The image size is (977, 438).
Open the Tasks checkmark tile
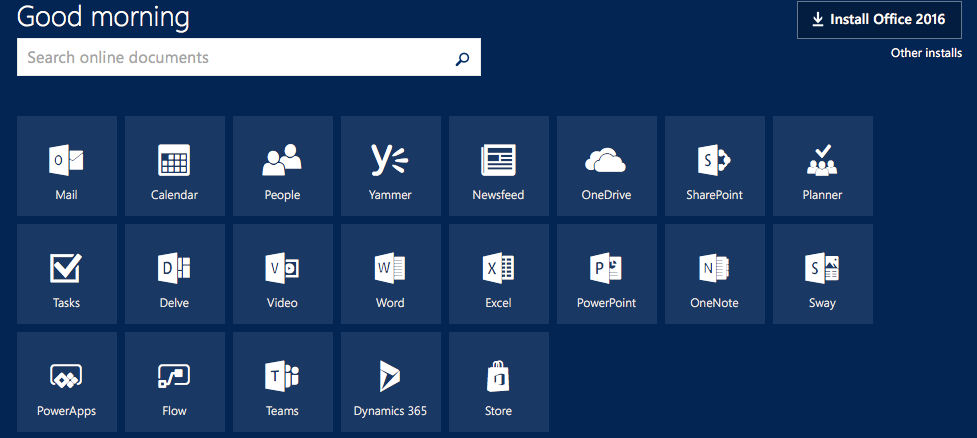(67, 274)
